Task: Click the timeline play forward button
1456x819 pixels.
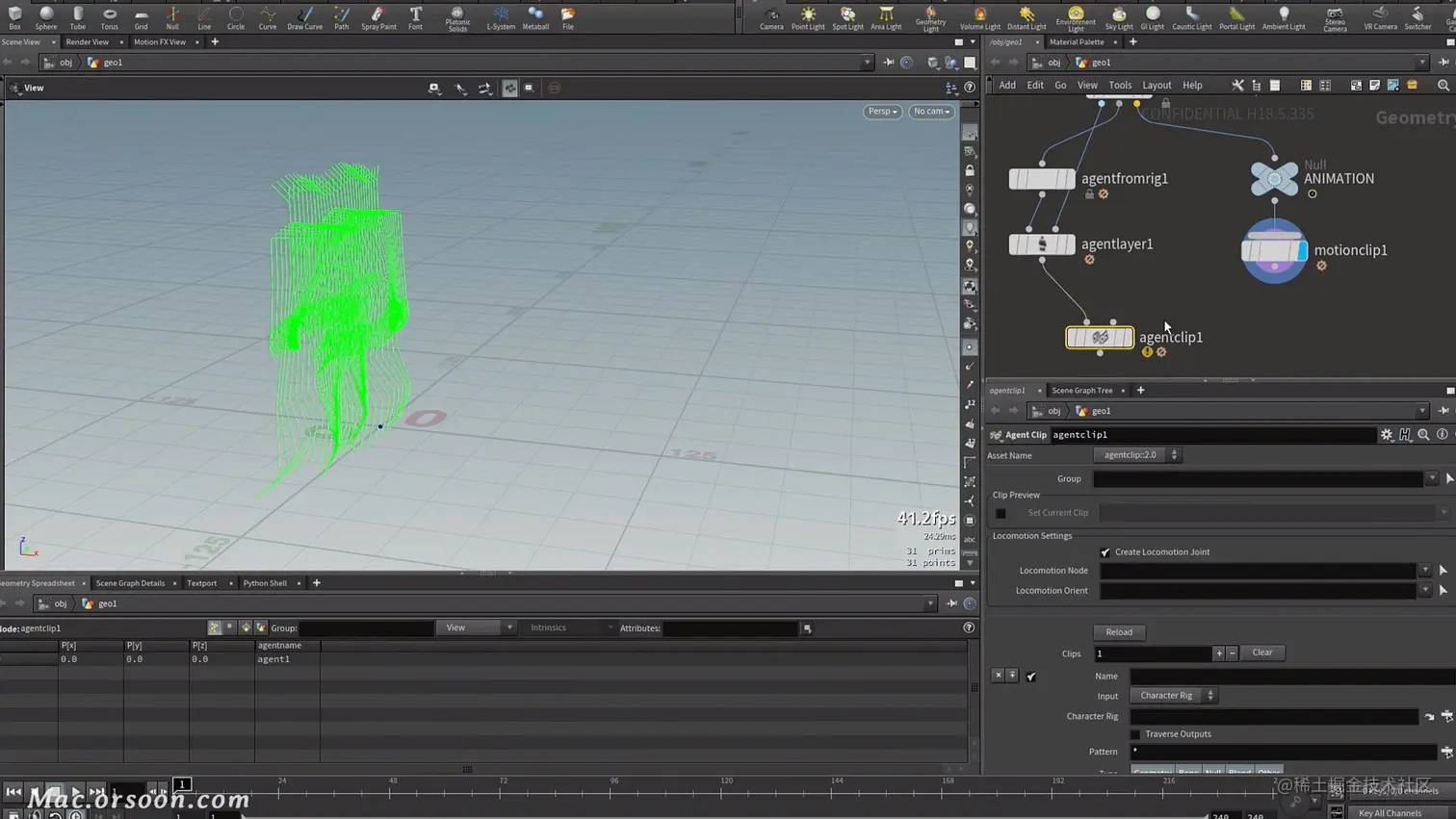Action: click(76, 792)
